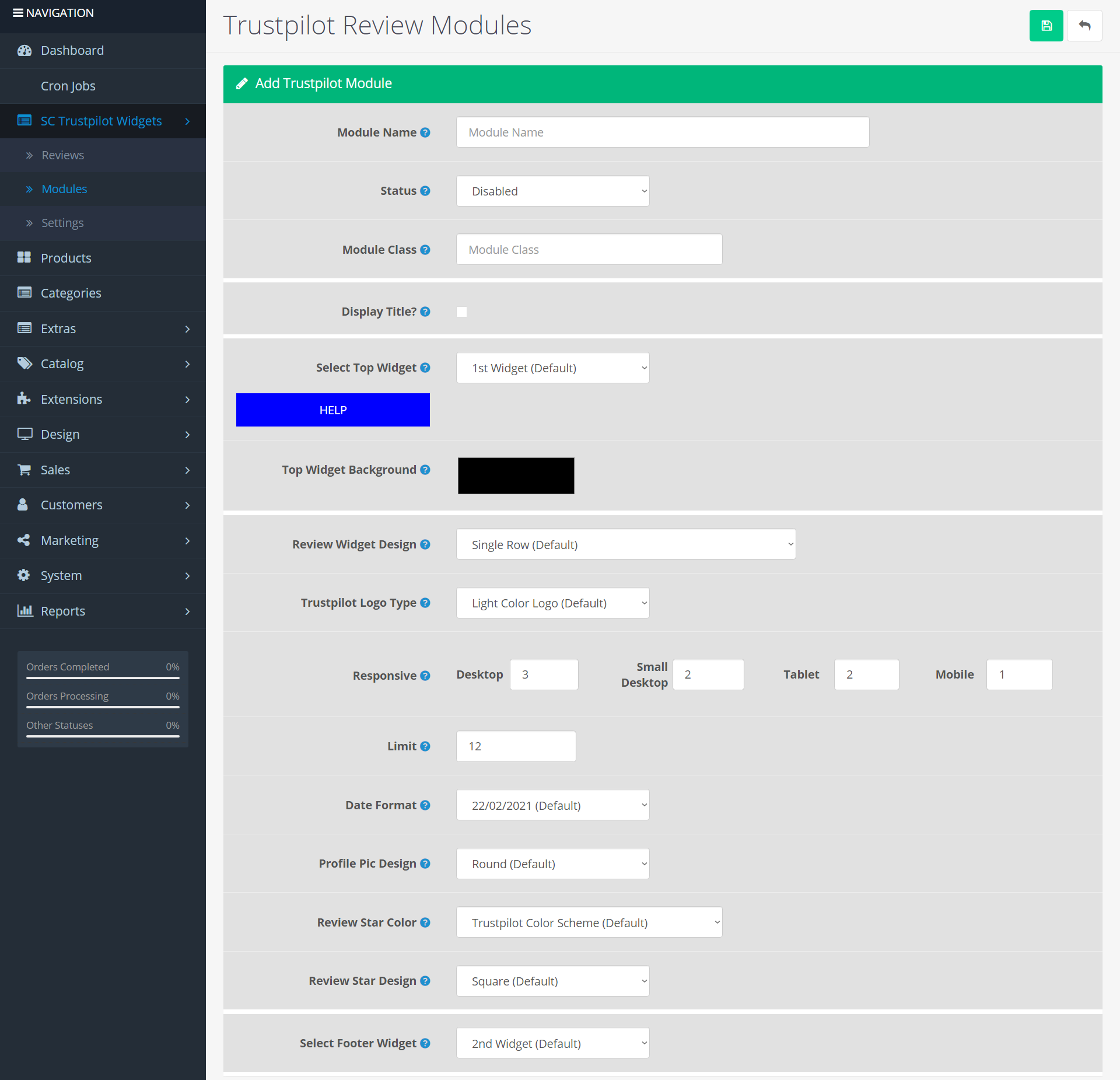
Task: Click the Select Footer Widget help icon
Action: [425, 1043]
